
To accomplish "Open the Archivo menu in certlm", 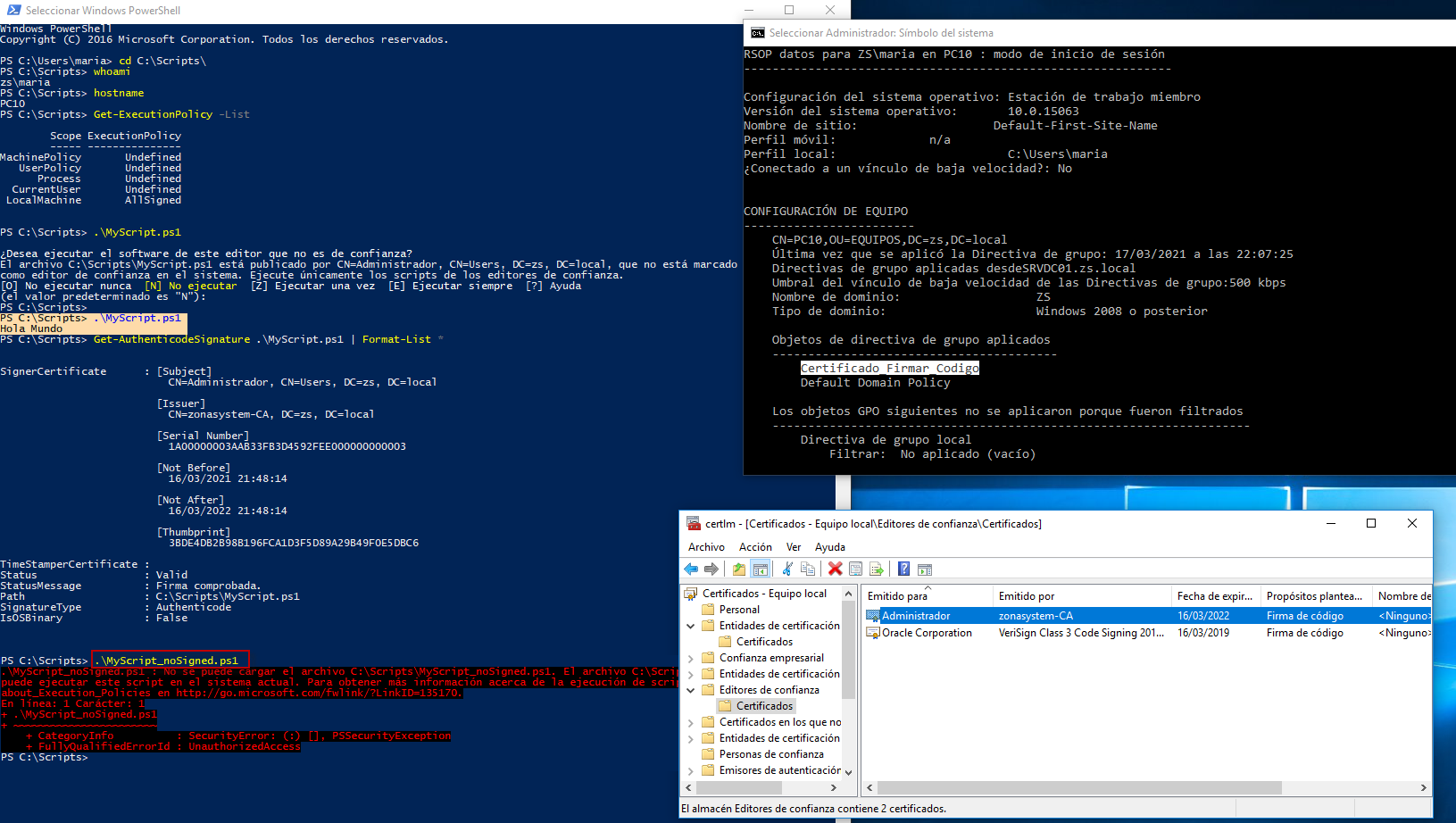I will pos(706,547).
